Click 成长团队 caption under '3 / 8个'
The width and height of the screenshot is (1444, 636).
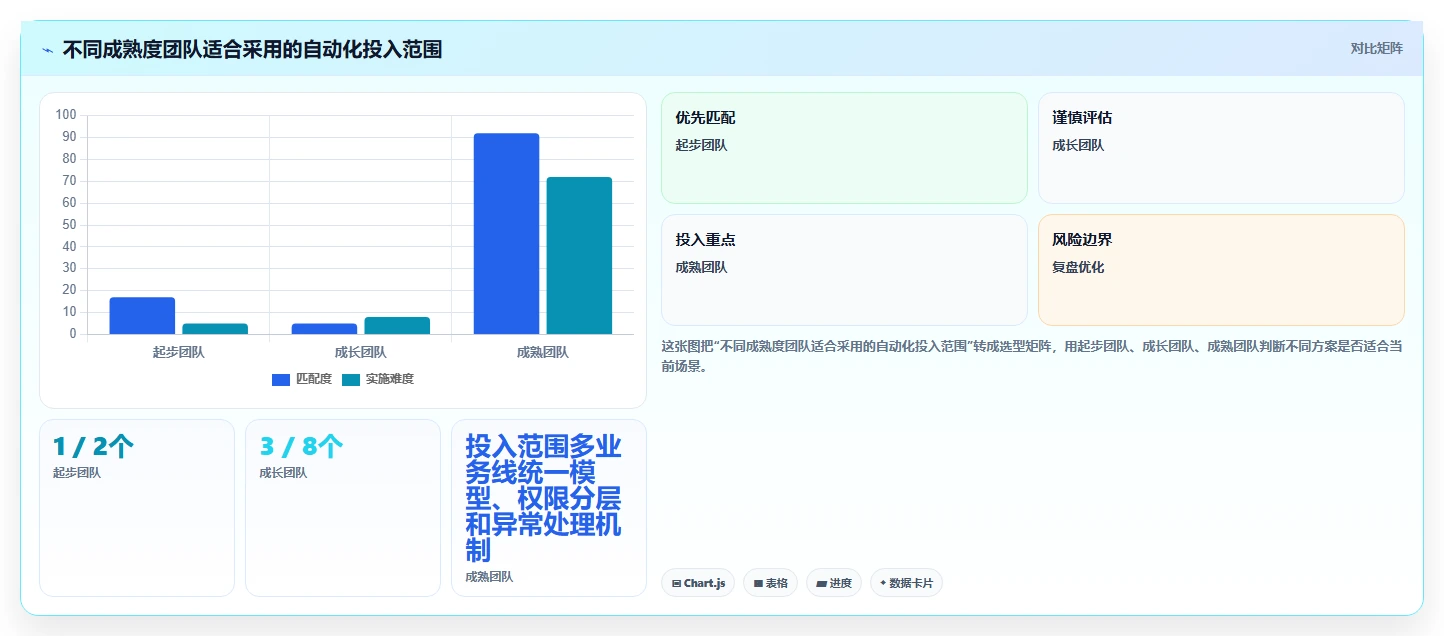point(283,473)
